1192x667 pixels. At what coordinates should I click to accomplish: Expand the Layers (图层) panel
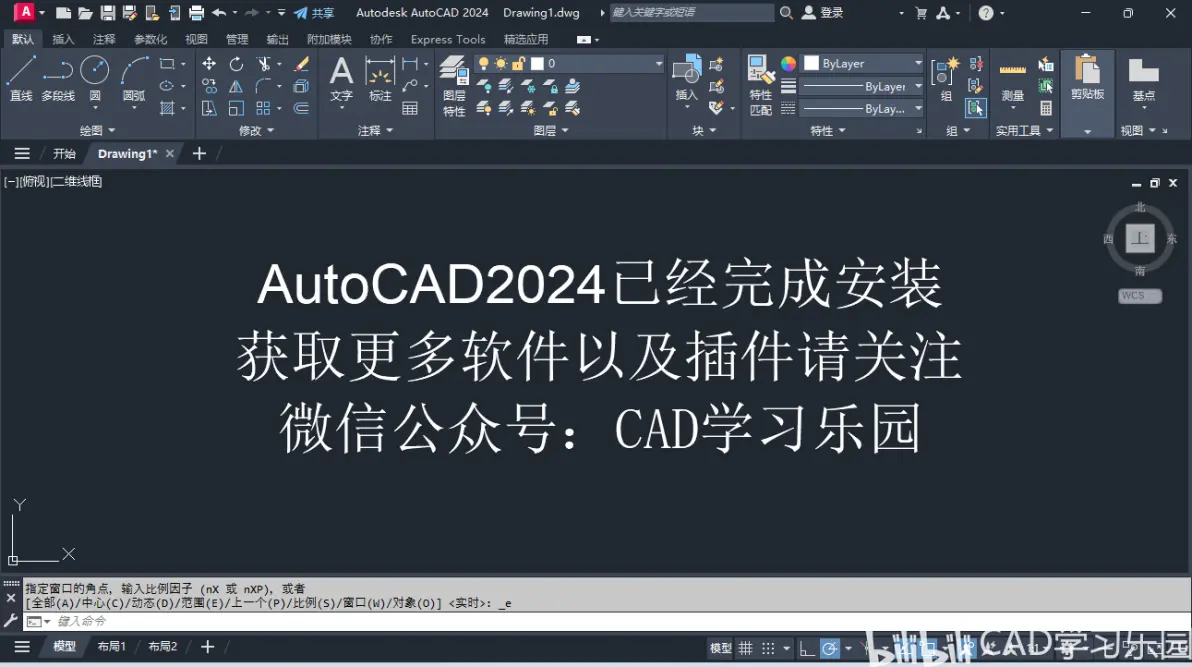point(551,131)
